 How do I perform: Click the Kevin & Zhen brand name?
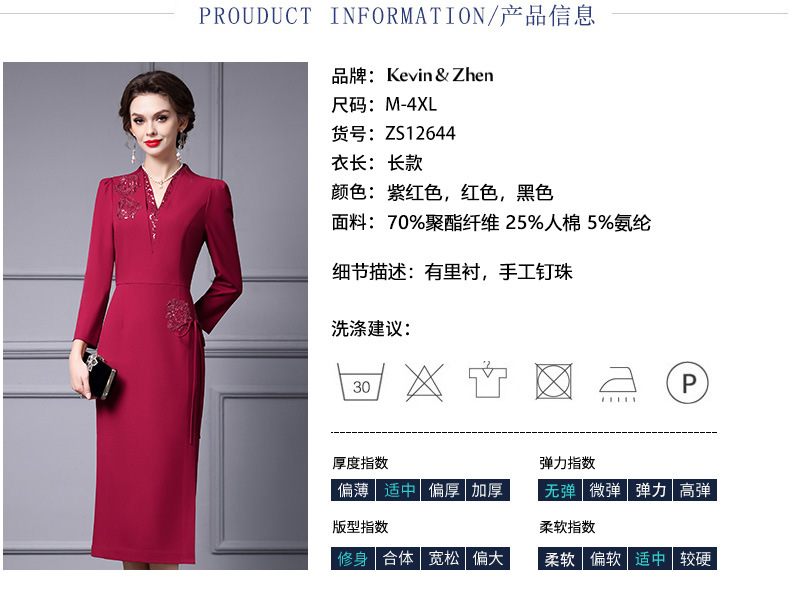(440, 75)
